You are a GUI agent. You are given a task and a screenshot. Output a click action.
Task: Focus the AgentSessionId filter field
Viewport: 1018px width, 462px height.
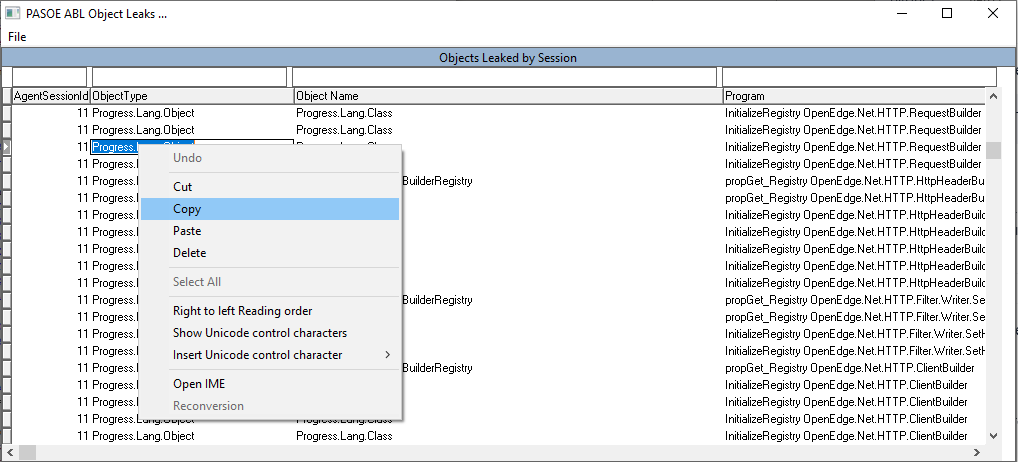coord(49,77)
